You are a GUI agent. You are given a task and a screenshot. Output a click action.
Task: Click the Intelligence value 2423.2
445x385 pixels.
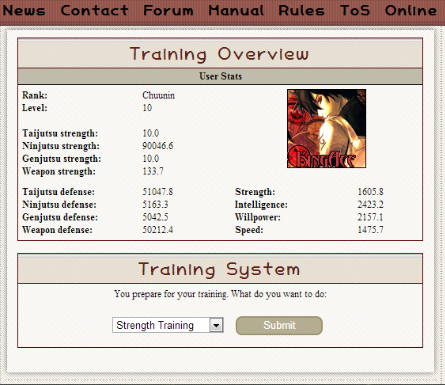click(370, 205)
